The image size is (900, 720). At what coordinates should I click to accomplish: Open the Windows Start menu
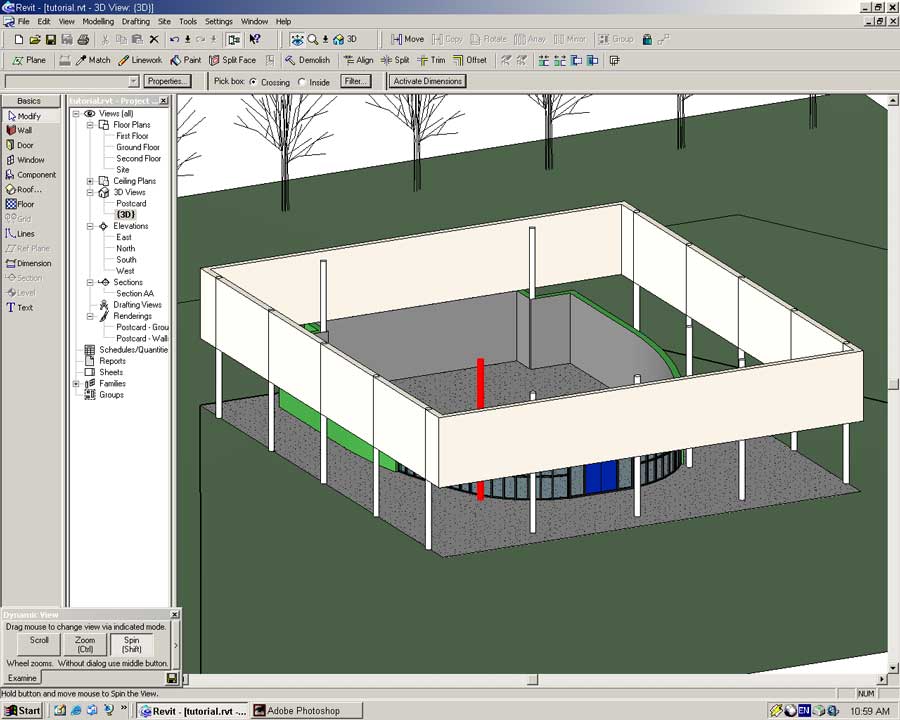tap(24, 711)
